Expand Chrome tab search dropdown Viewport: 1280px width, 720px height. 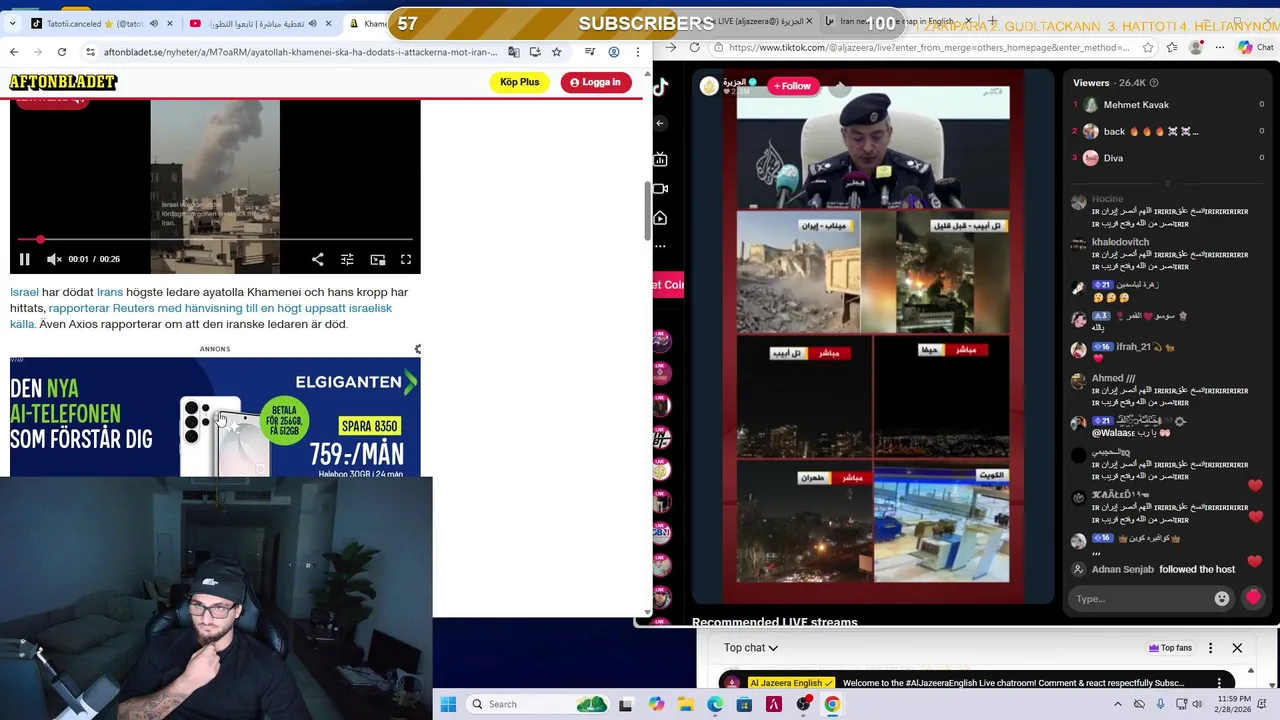click(x=13, y=23)
